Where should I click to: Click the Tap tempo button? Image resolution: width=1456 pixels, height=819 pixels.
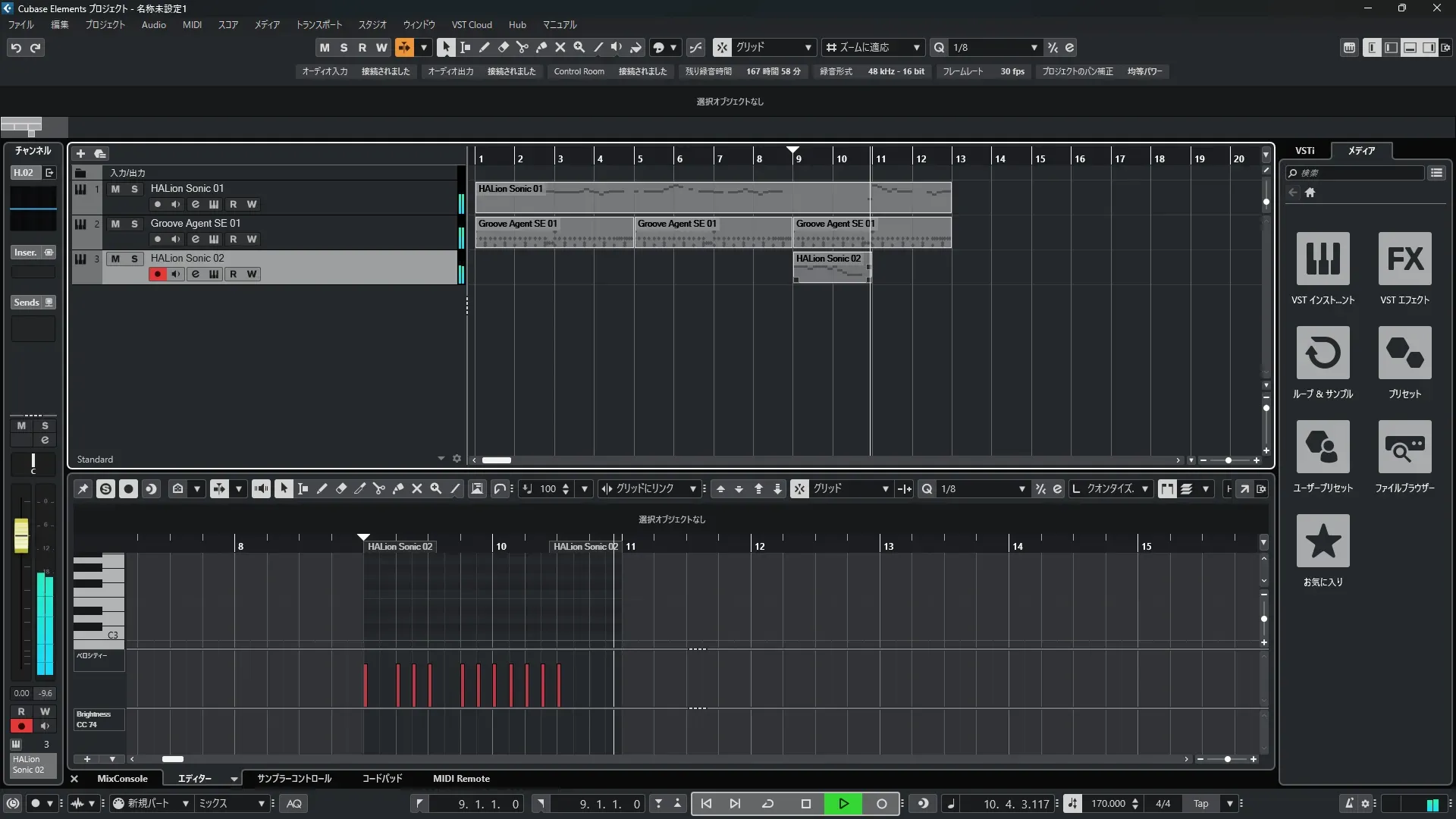pos(1200,804)
